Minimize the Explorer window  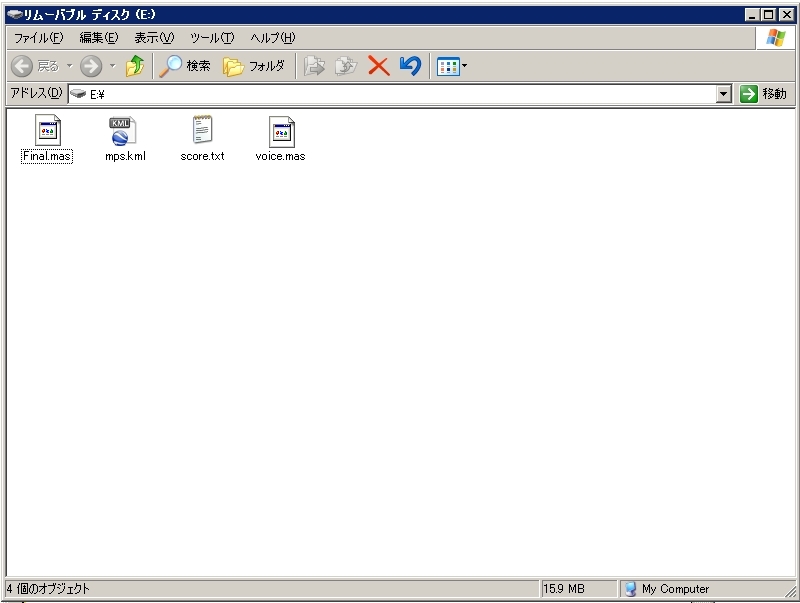pos(752,15)
